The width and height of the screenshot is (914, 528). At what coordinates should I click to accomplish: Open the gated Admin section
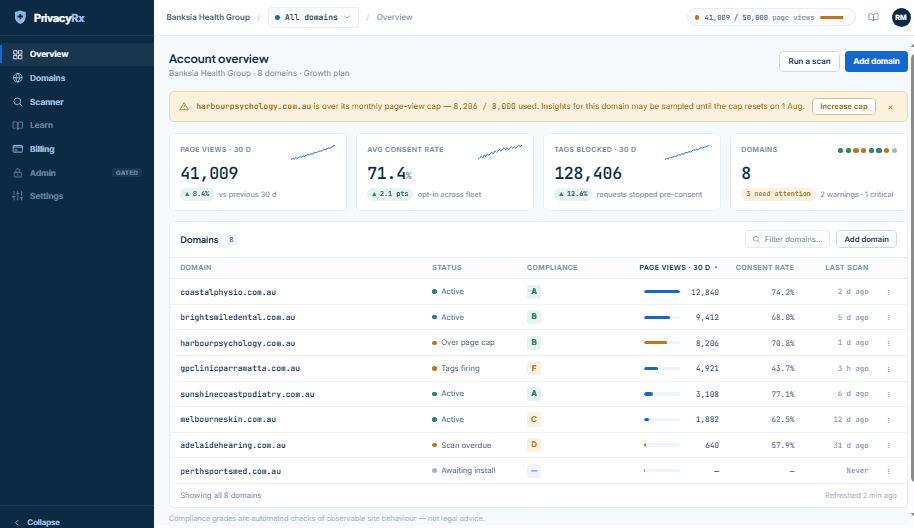point(77,173)
